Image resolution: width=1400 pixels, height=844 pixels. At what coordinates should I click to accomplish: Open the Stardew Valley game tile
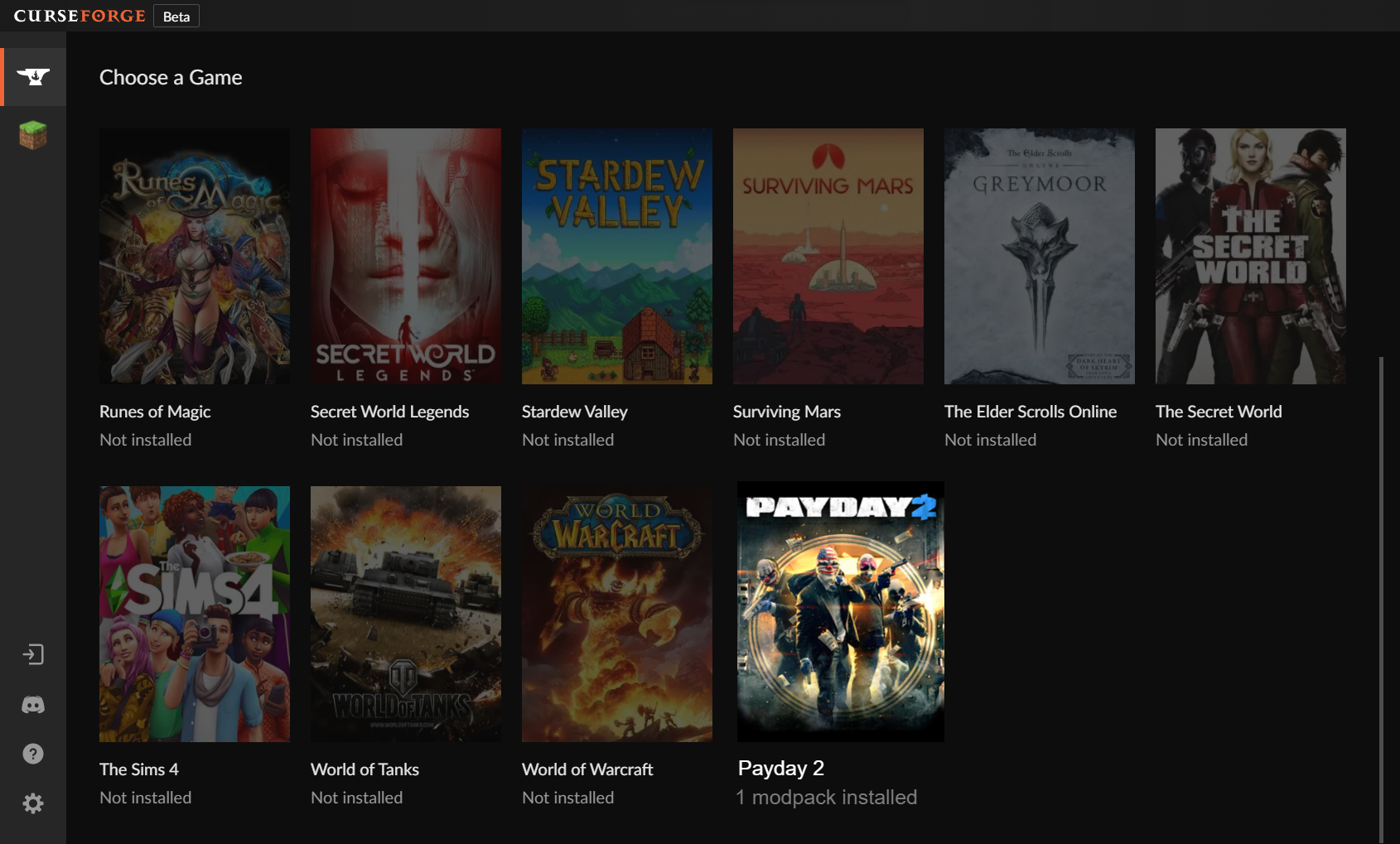(x=617, y=256)
